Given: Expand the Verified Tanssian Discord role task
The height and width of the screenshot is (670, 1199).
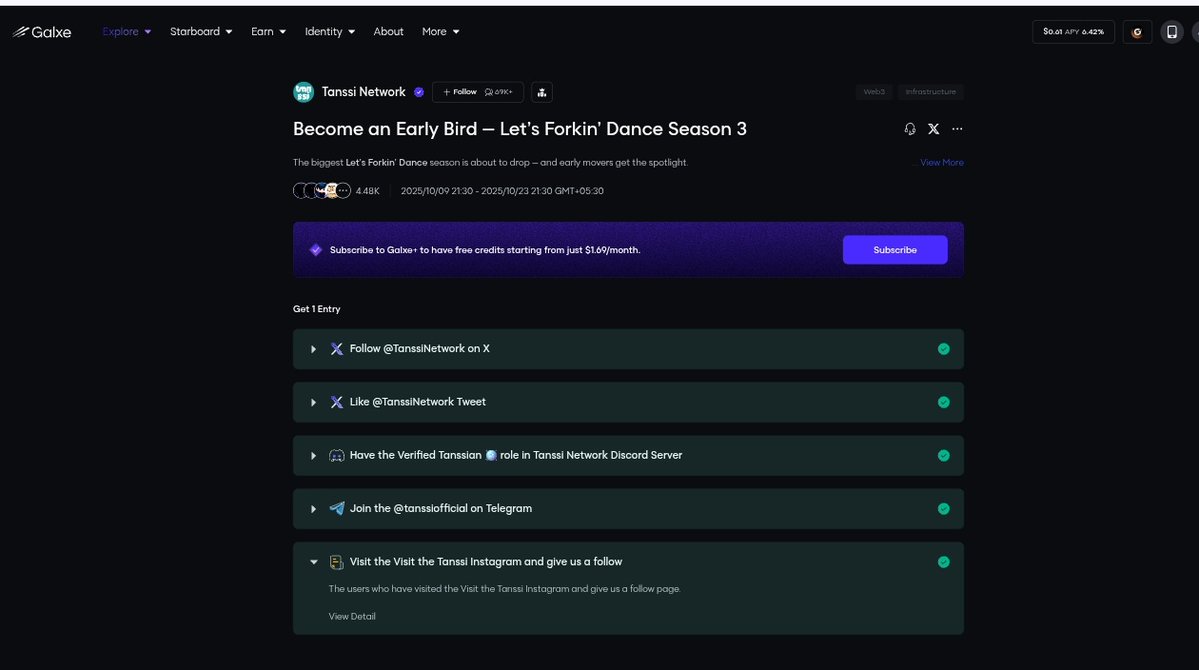Looking at the screenshot, I should 314,456.
